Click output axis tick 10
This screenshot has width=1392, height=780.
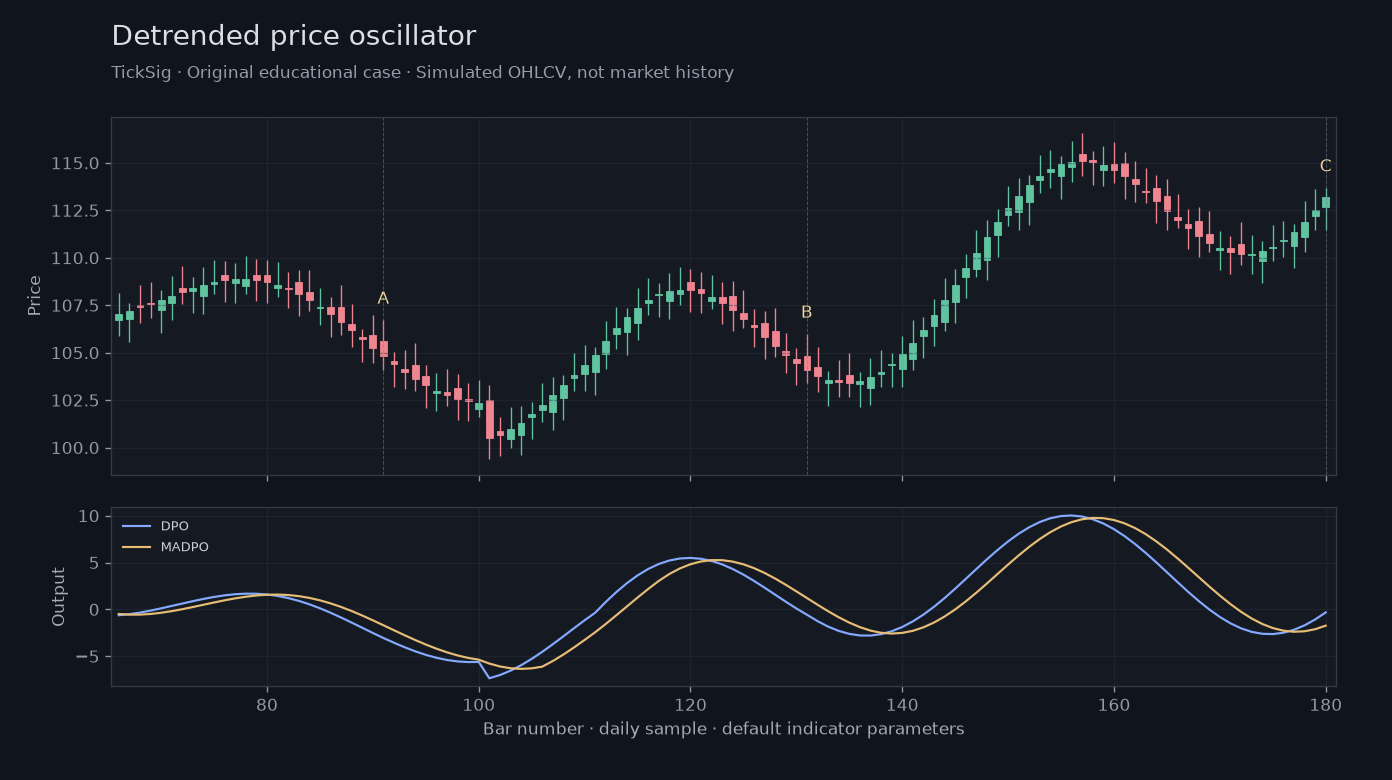[89, 516]
